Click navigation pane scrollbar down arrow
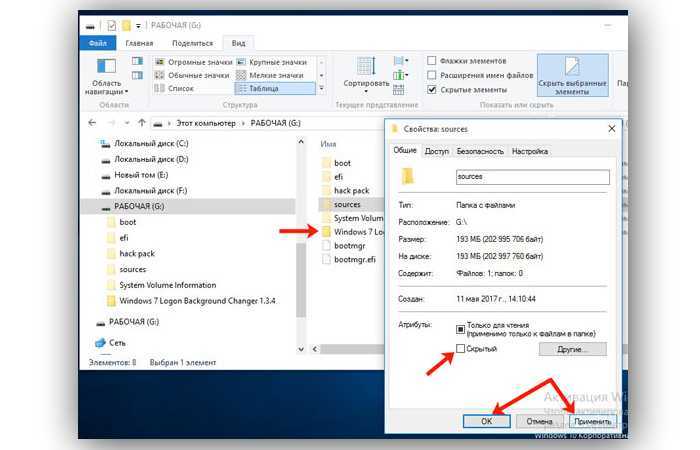This screenshot has width=700, height=450. pyautogui.click(x=301, y=349)
